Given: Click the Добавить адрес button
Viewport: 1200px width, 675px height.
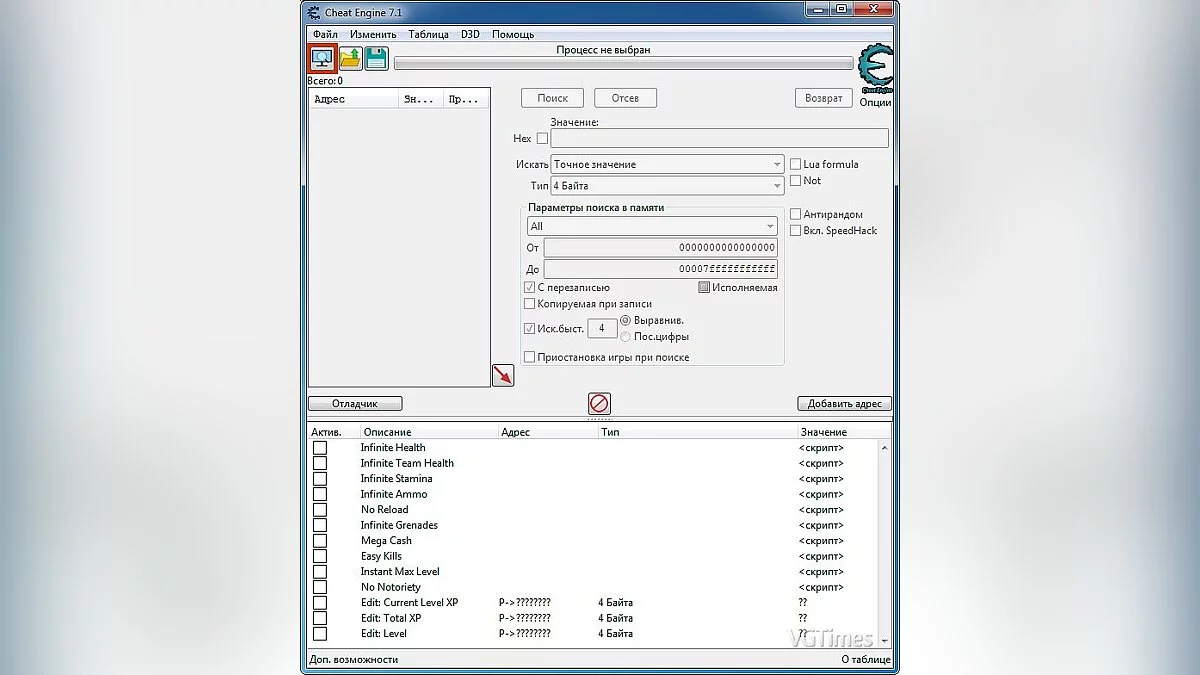Looking at the screenshot, I should click(844, 404).
